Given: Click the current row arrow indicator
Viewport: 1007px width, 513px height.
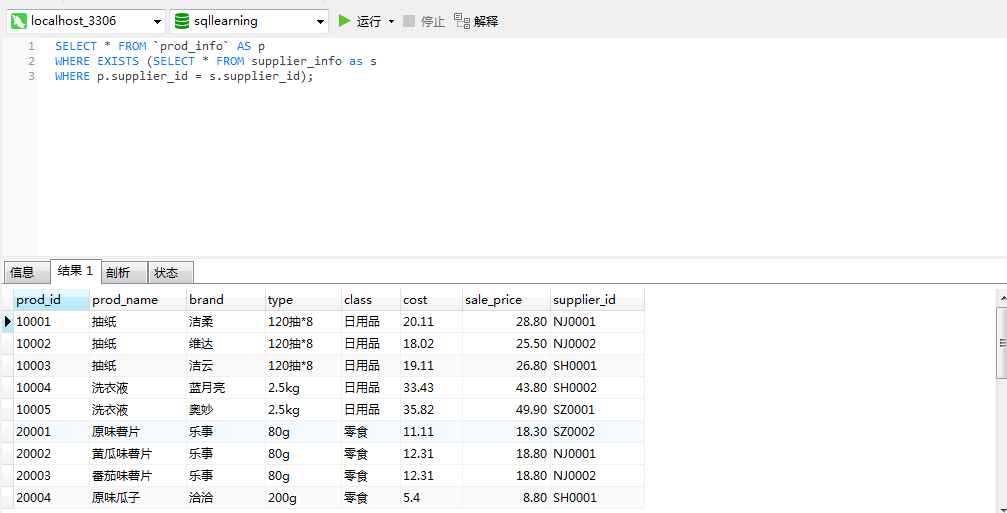Looking at the screenshot, I should [x=8, y=321].
